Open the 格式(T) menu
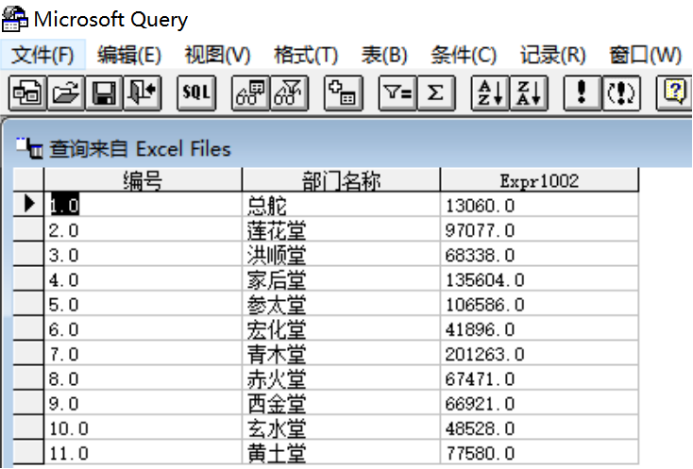Screen dimensions: 693x469 coord(306,55)
